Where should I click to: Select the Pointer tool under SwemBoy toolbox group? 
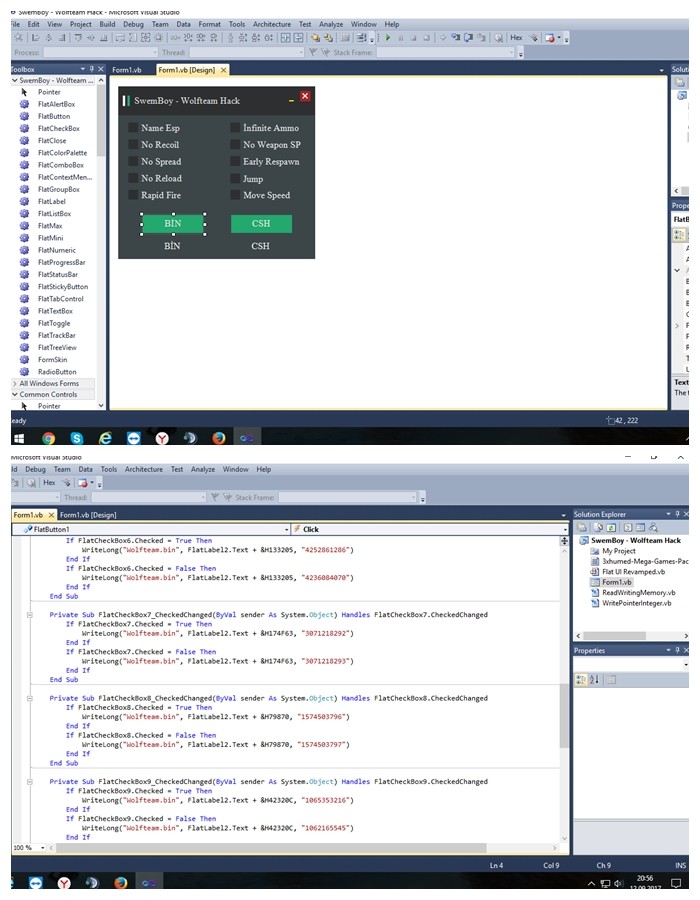coord(49,92)
